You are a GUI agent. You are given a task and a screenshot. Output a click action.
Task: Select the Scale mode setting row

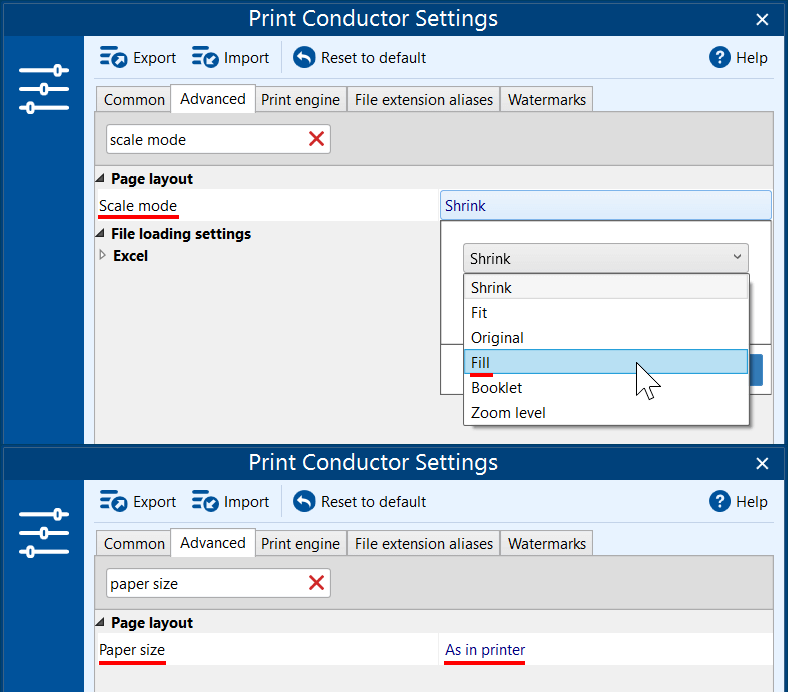[x=267, y=205]
